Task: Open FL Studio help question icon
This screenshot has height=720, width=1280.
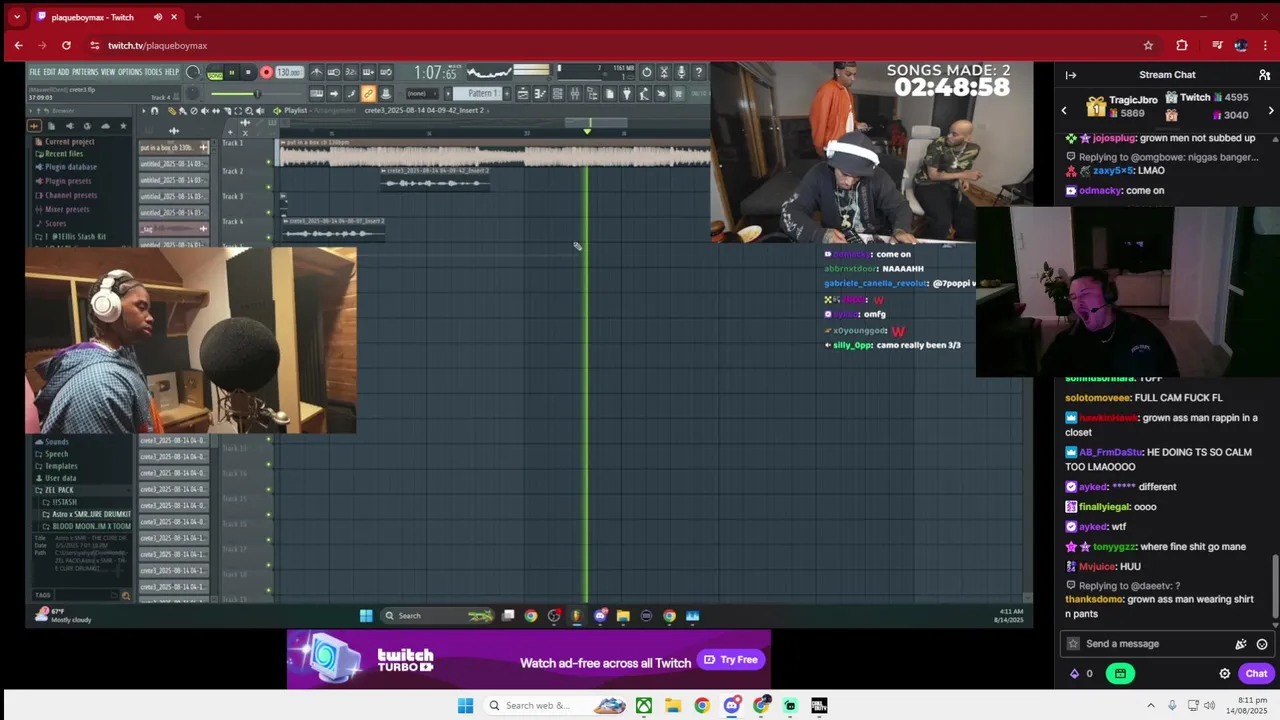Action: (x=699, y=72)
